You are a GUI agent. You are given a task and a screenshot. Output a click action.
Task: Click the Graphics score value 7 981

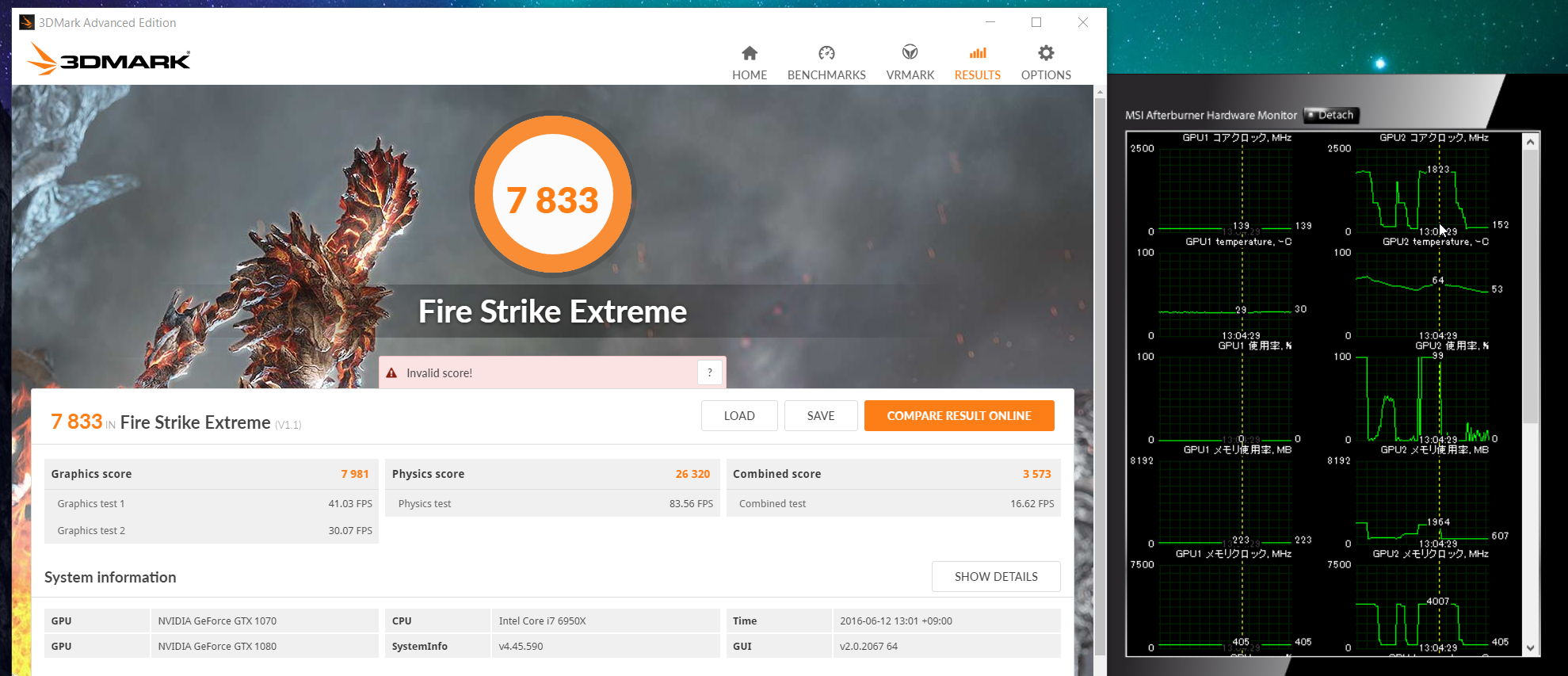point(355,474)
